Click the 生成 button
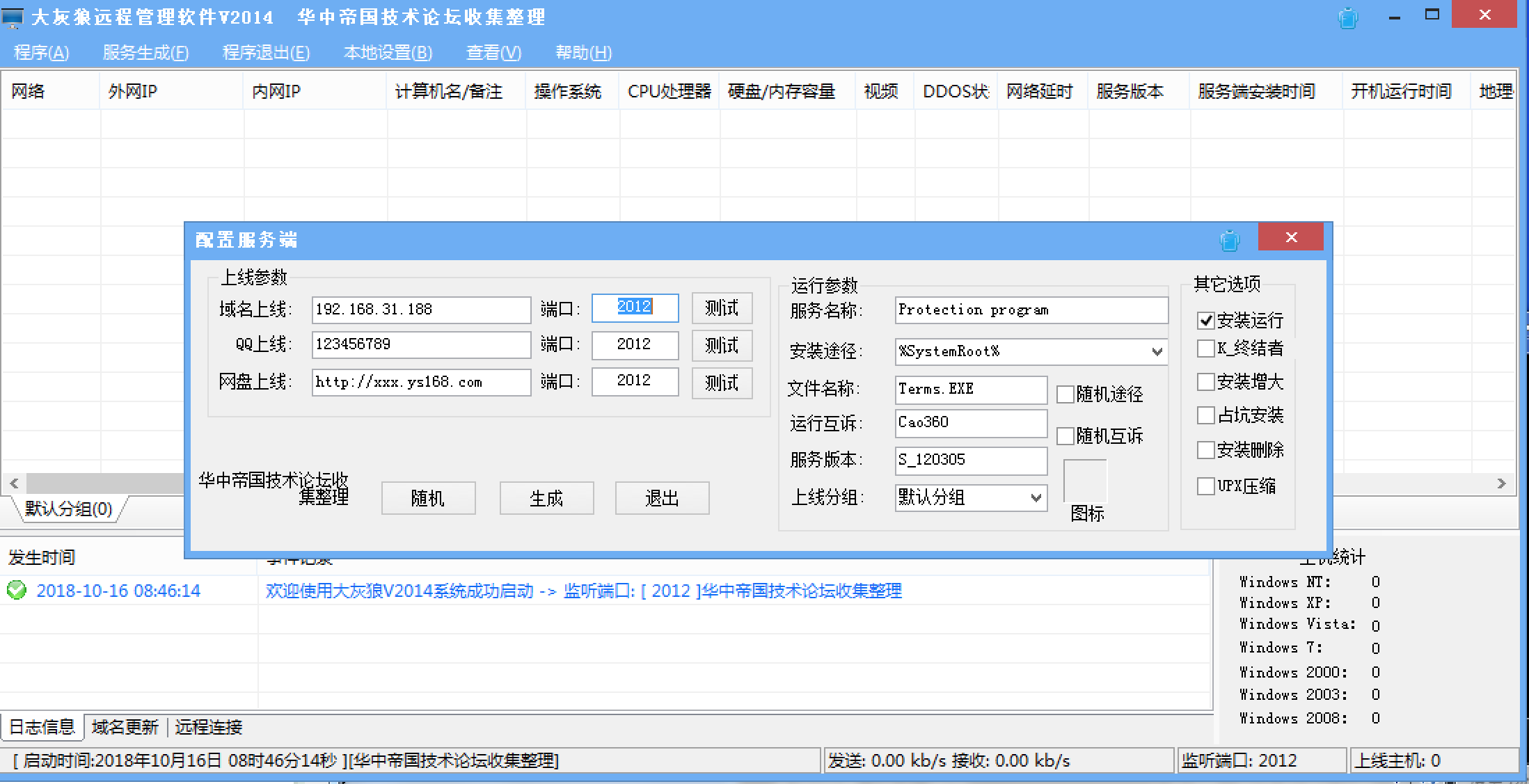The width and height of the screenshot is (1529, 784). (546, 498)
